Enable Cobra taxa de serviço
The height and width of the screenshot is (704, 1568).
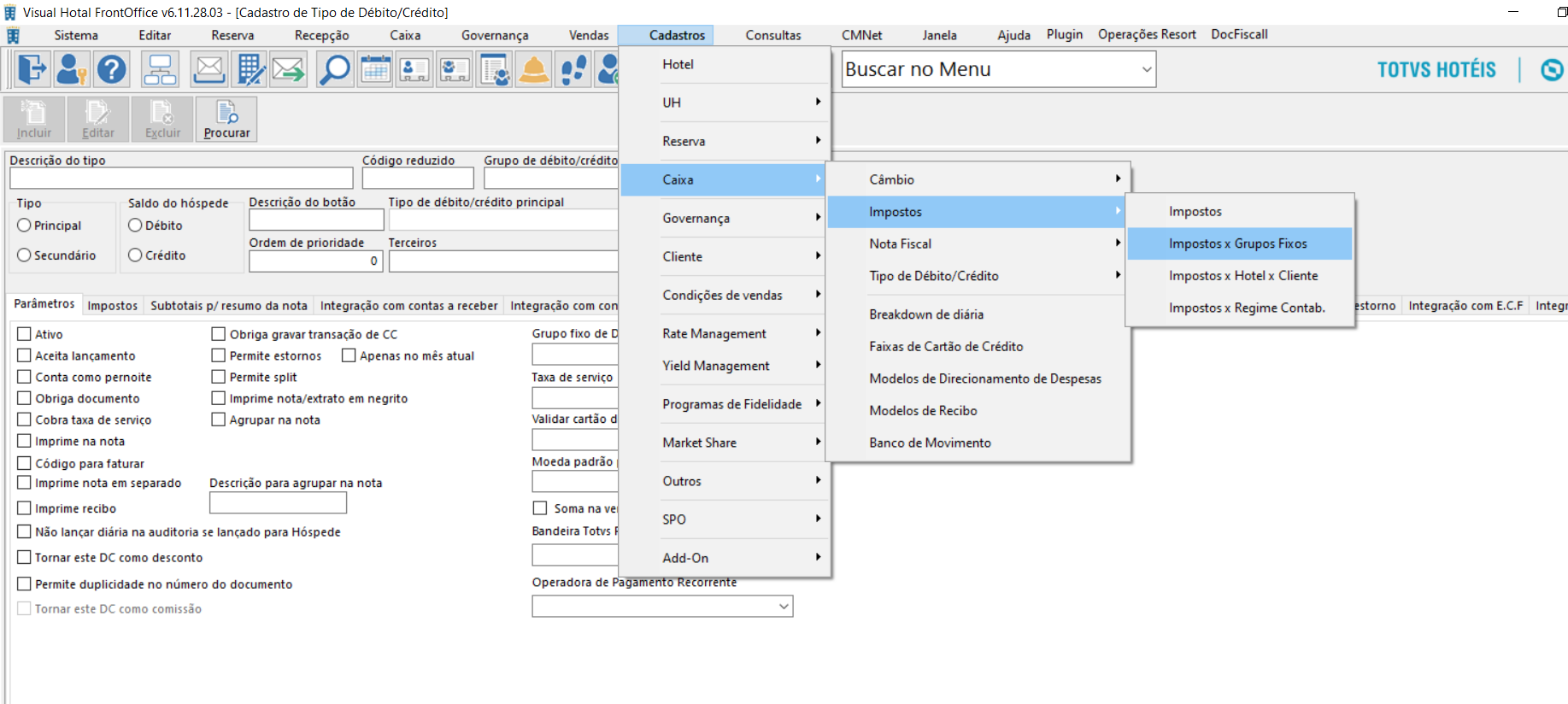[24, 419]
